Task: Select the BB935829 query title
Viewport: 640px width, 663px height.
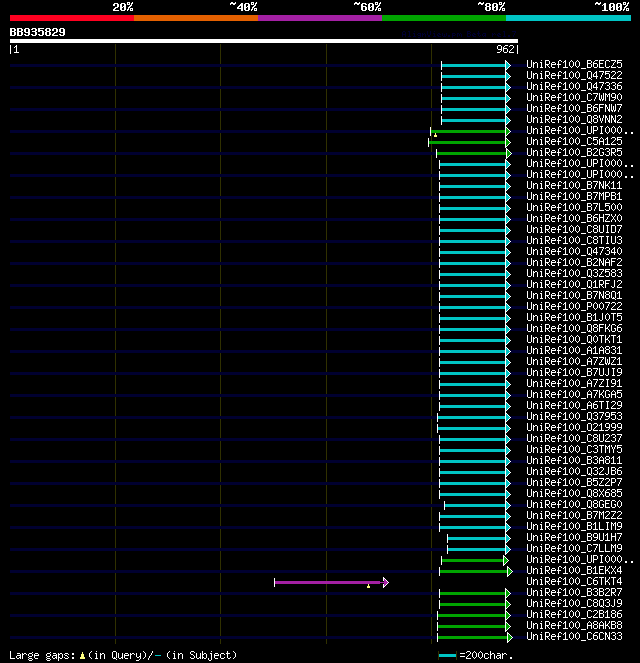Action: [38, 33]
